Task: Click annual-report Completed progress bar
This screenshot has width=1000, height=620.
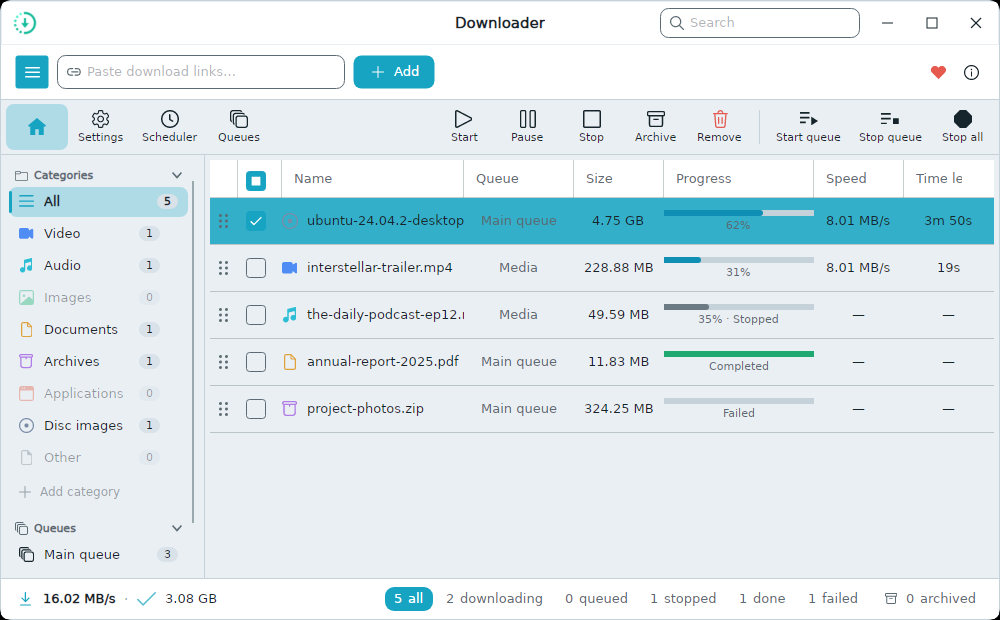Action: tap(739, 354)
